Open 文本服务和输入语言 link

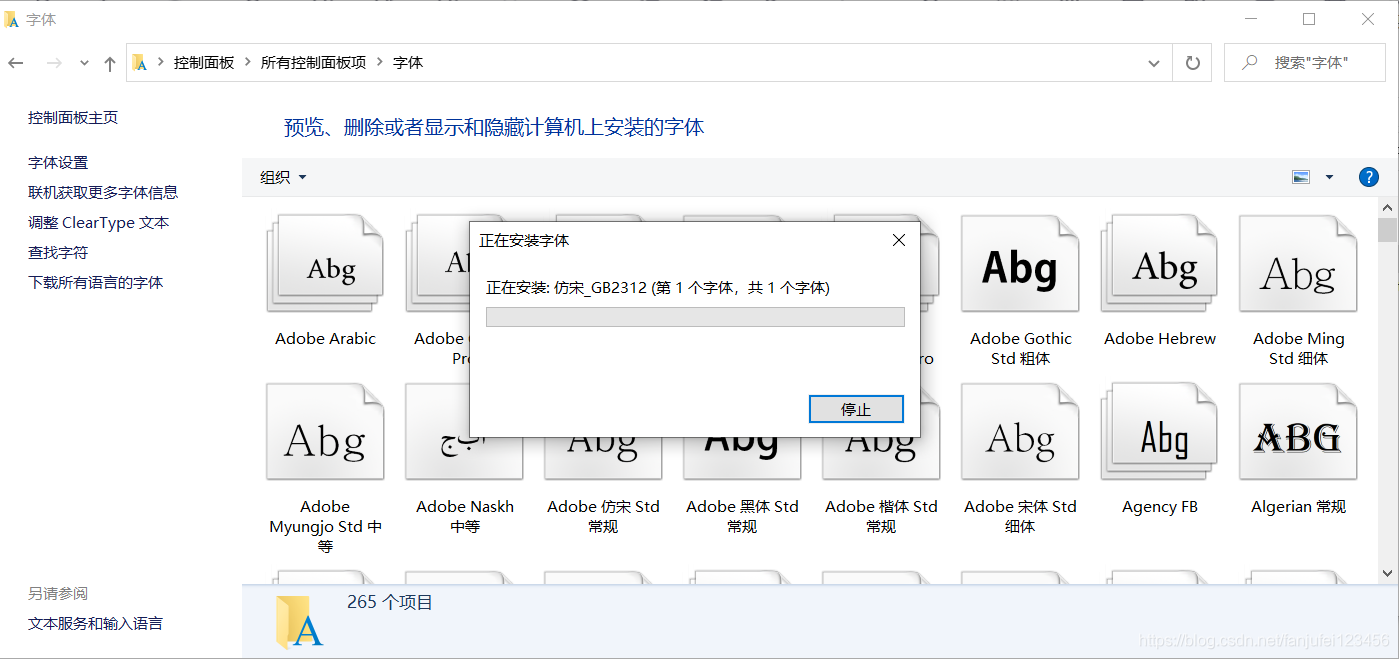coord(95,623)
